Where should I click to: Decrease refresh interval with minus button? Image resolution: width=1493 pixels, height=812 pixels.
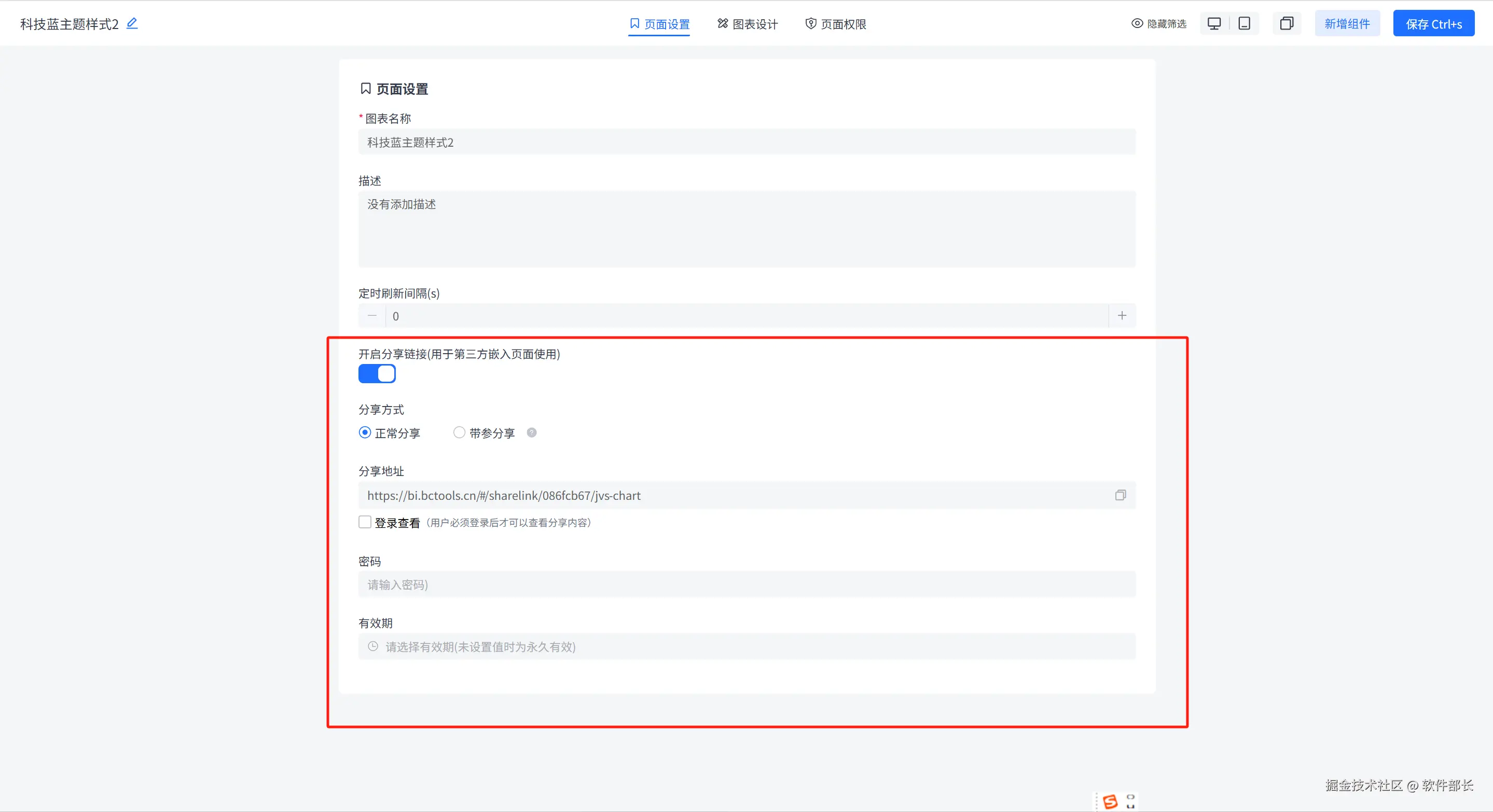point(372,316)
